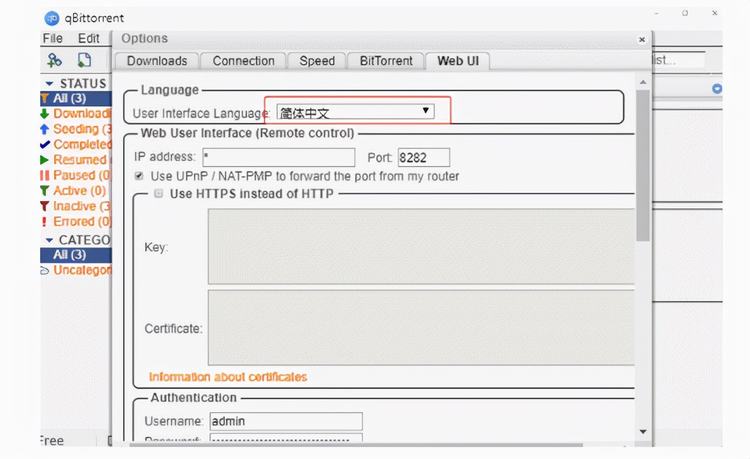Switch to the Speed tab
Viewport: 750px width, 459px height.
pos(317,61)
